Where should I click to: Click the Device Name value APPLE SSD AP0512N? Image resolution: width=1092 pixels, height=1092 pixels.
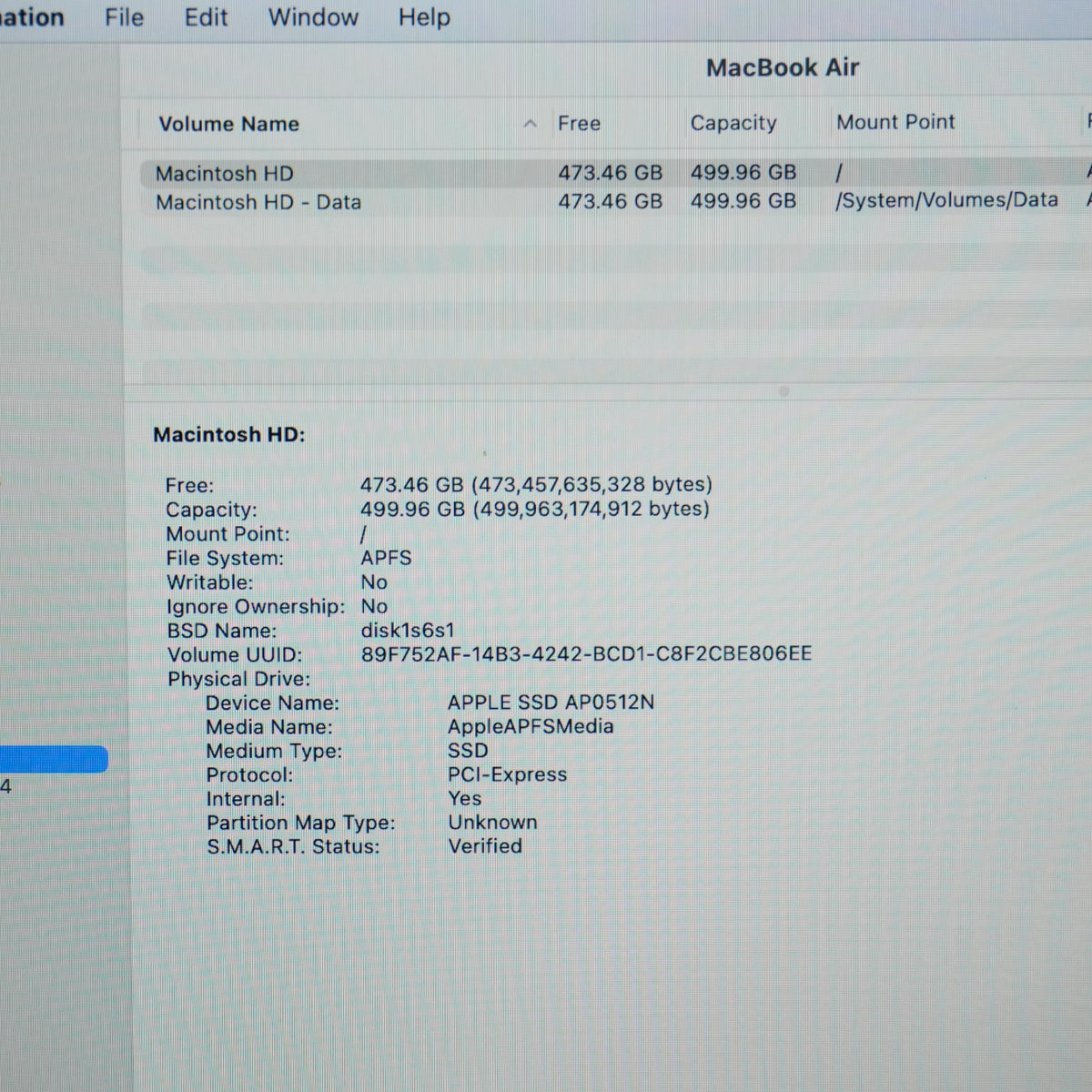click(x=551, y=703)
